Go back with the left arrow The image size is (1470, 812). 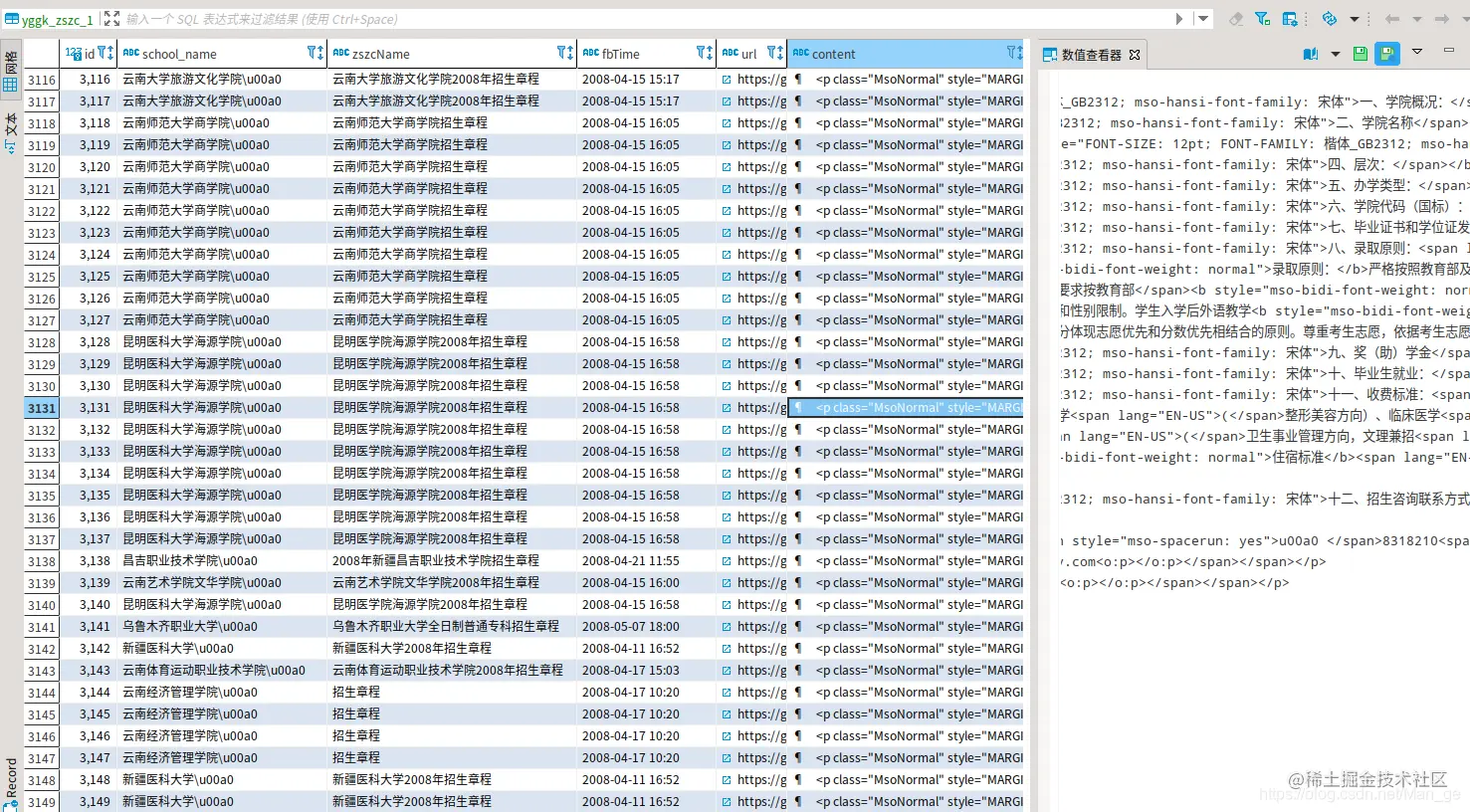tap(1392, 19)
